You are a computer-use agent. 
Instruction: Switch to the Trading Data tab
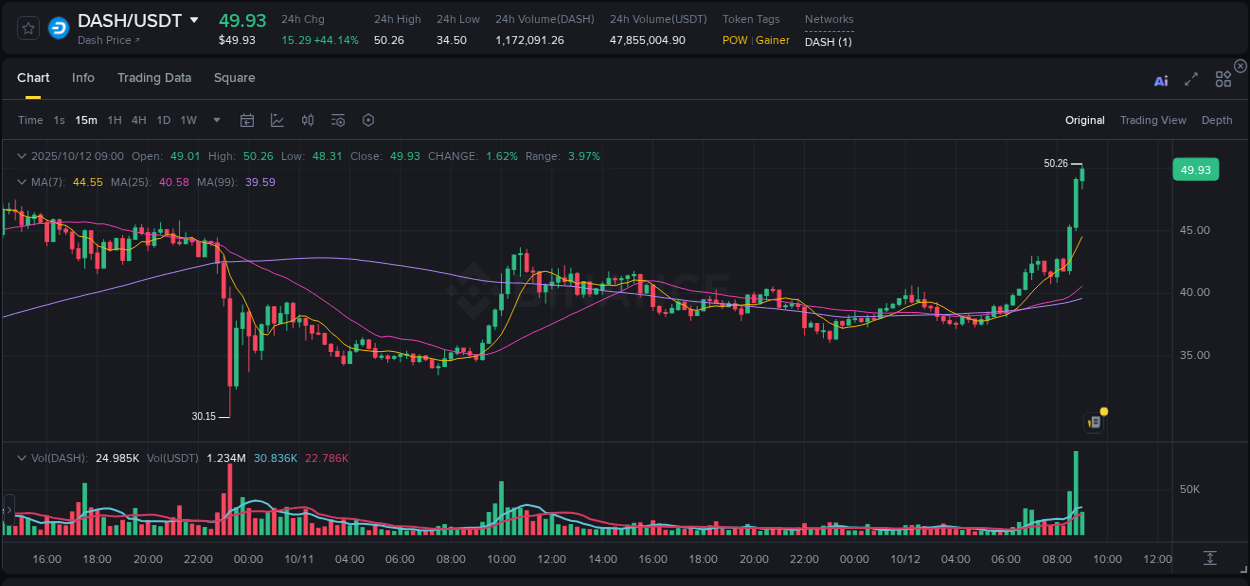[x=154, y=78]
